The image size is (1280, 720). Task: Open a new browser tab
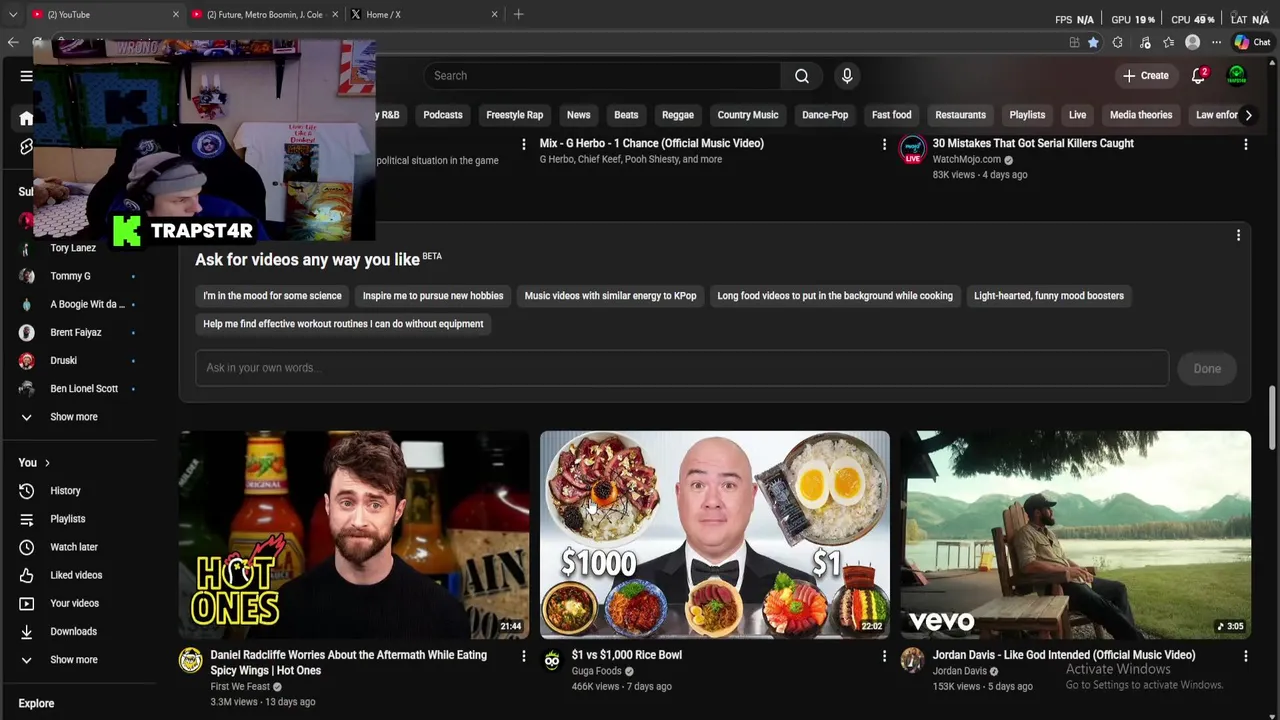pos(518,14)
